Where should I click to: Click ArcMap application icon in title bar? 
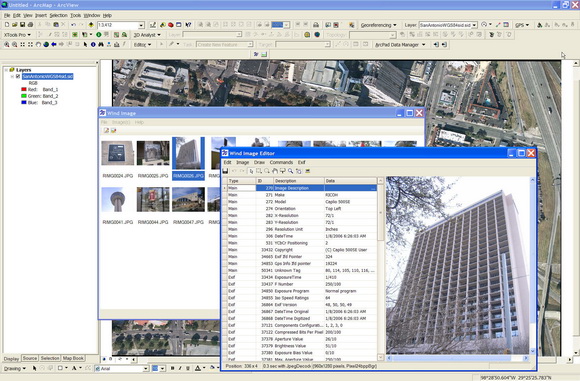click(x=4, y=5)
